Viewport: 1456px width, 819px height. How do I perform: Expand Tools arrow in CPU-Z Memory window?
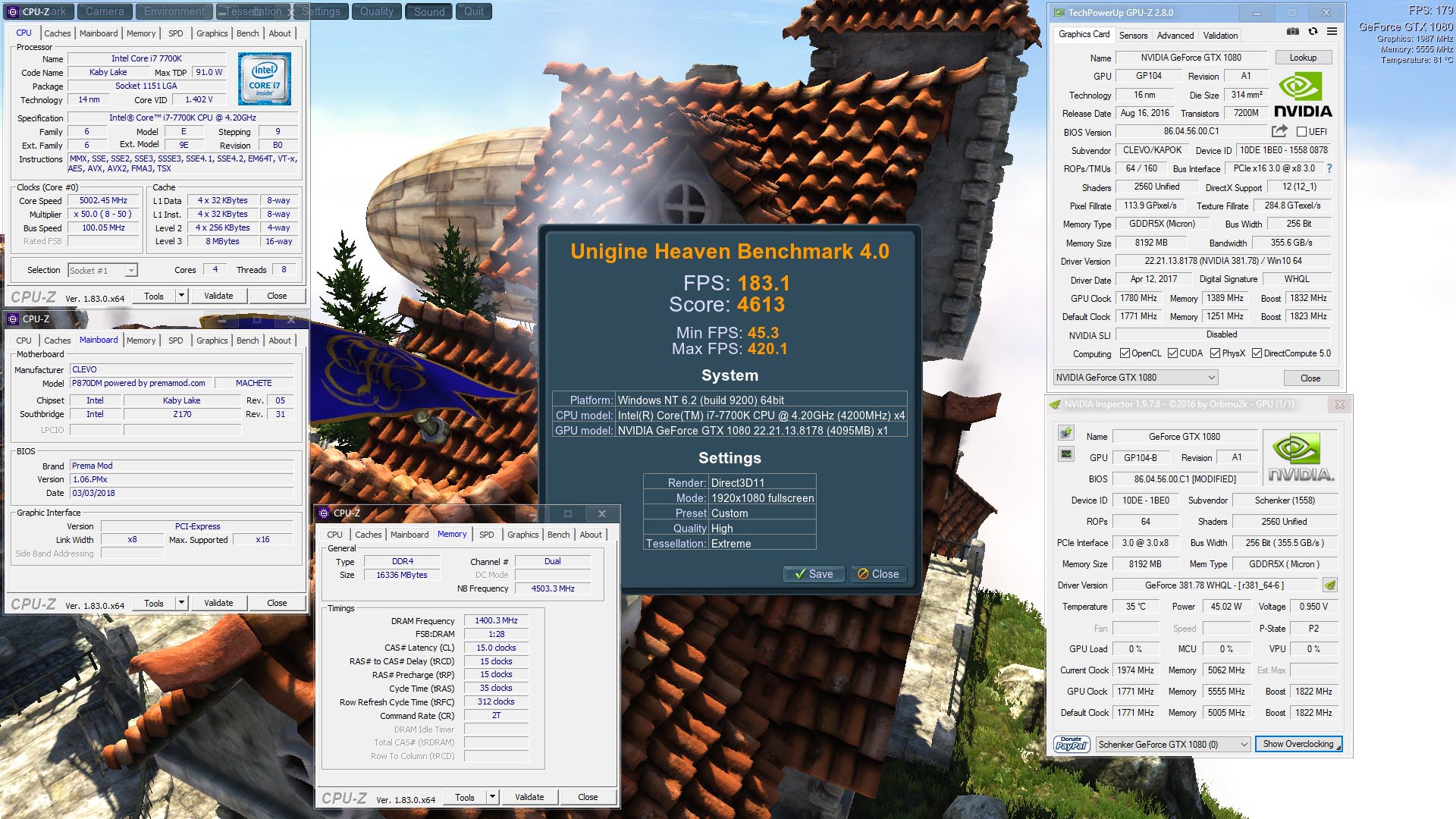pos(492,797)
